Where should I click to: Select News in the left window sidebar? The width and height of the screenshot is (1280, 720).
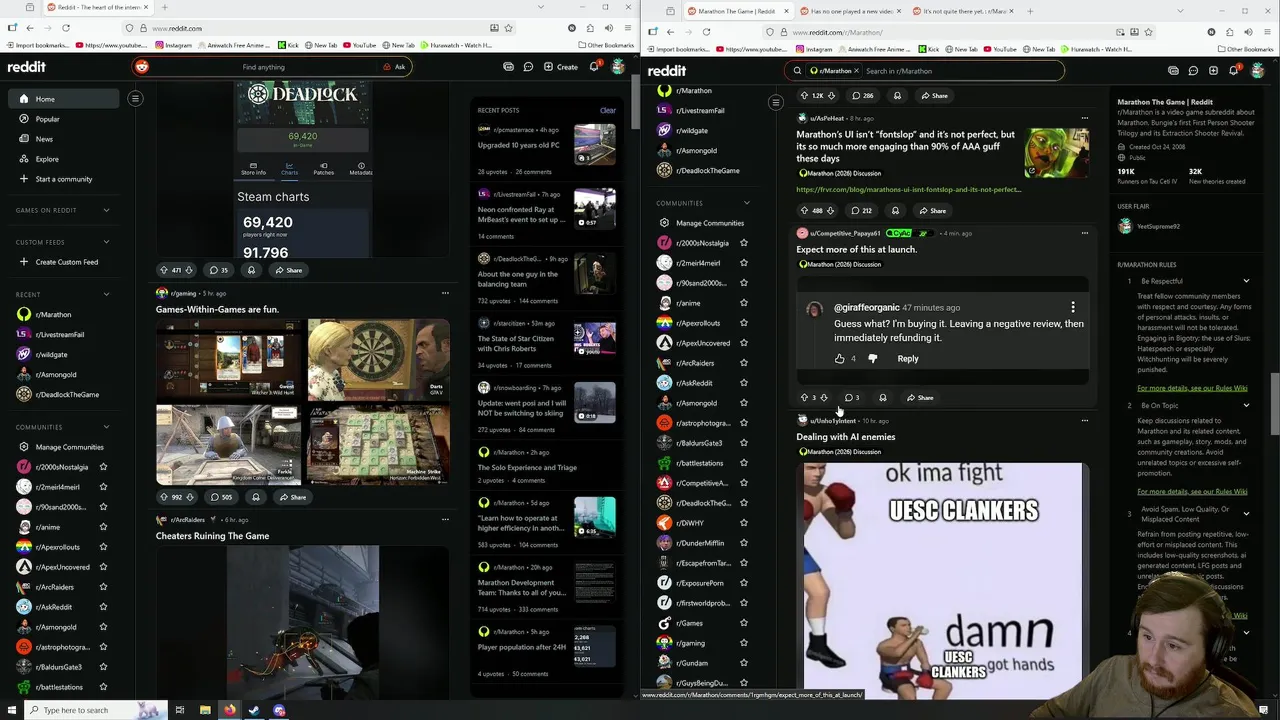[x=65, y=139]
